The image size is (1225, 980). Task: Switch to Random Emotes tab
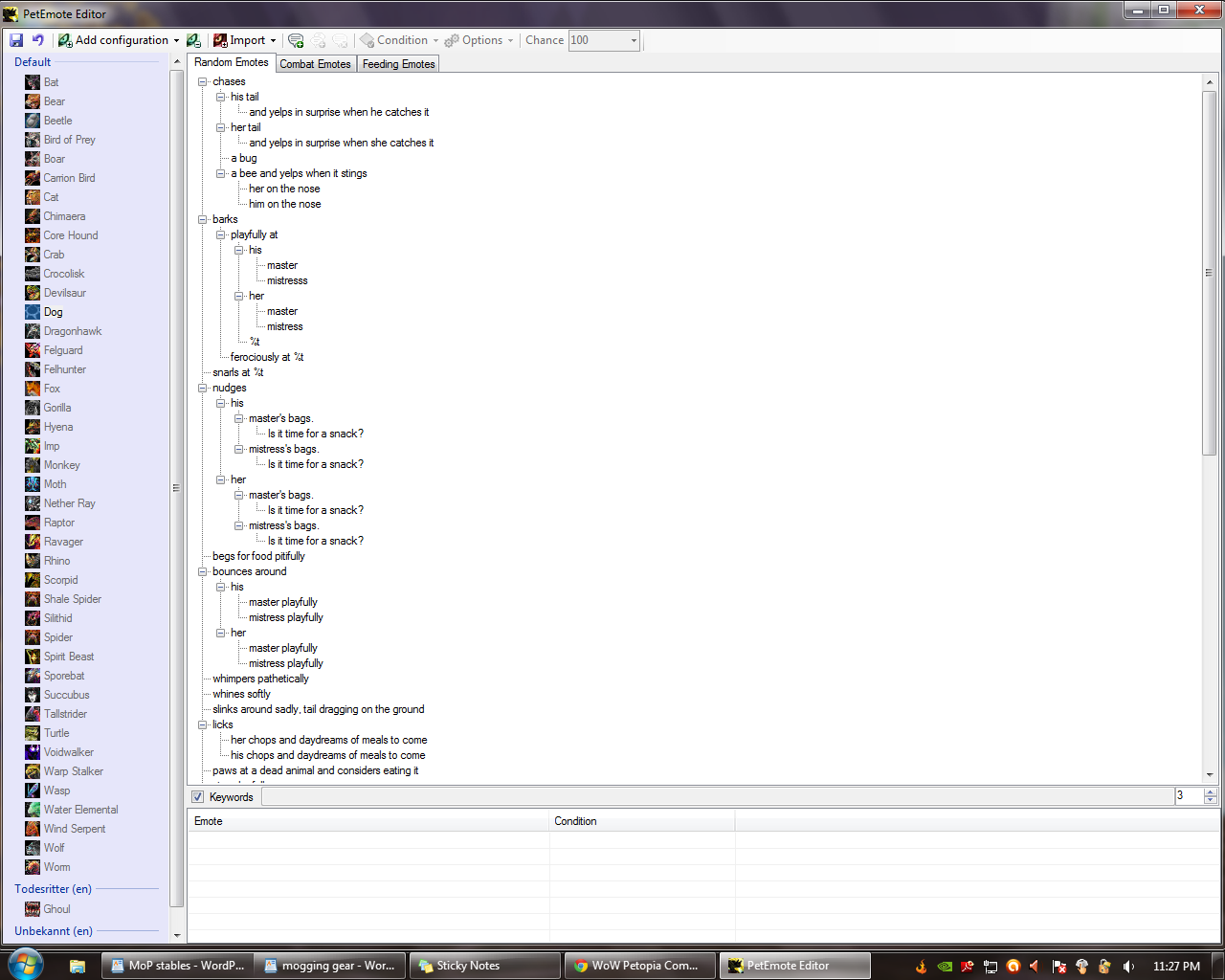click(x=232, y=62)
